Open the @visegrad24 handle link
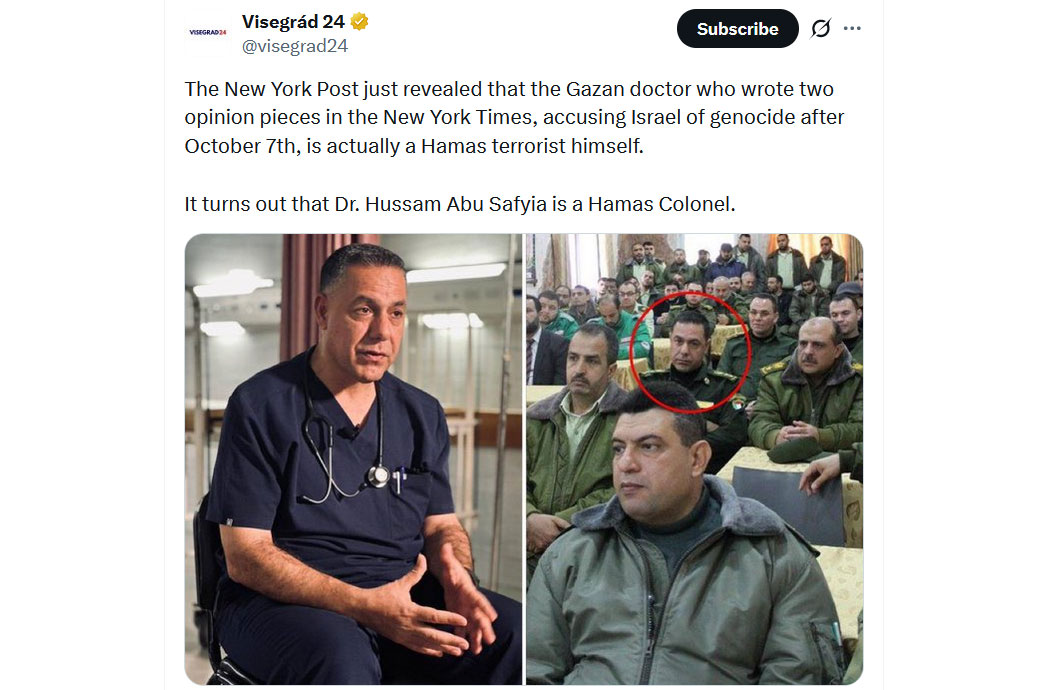This screenshot has width=1050, height=690. 295,46
